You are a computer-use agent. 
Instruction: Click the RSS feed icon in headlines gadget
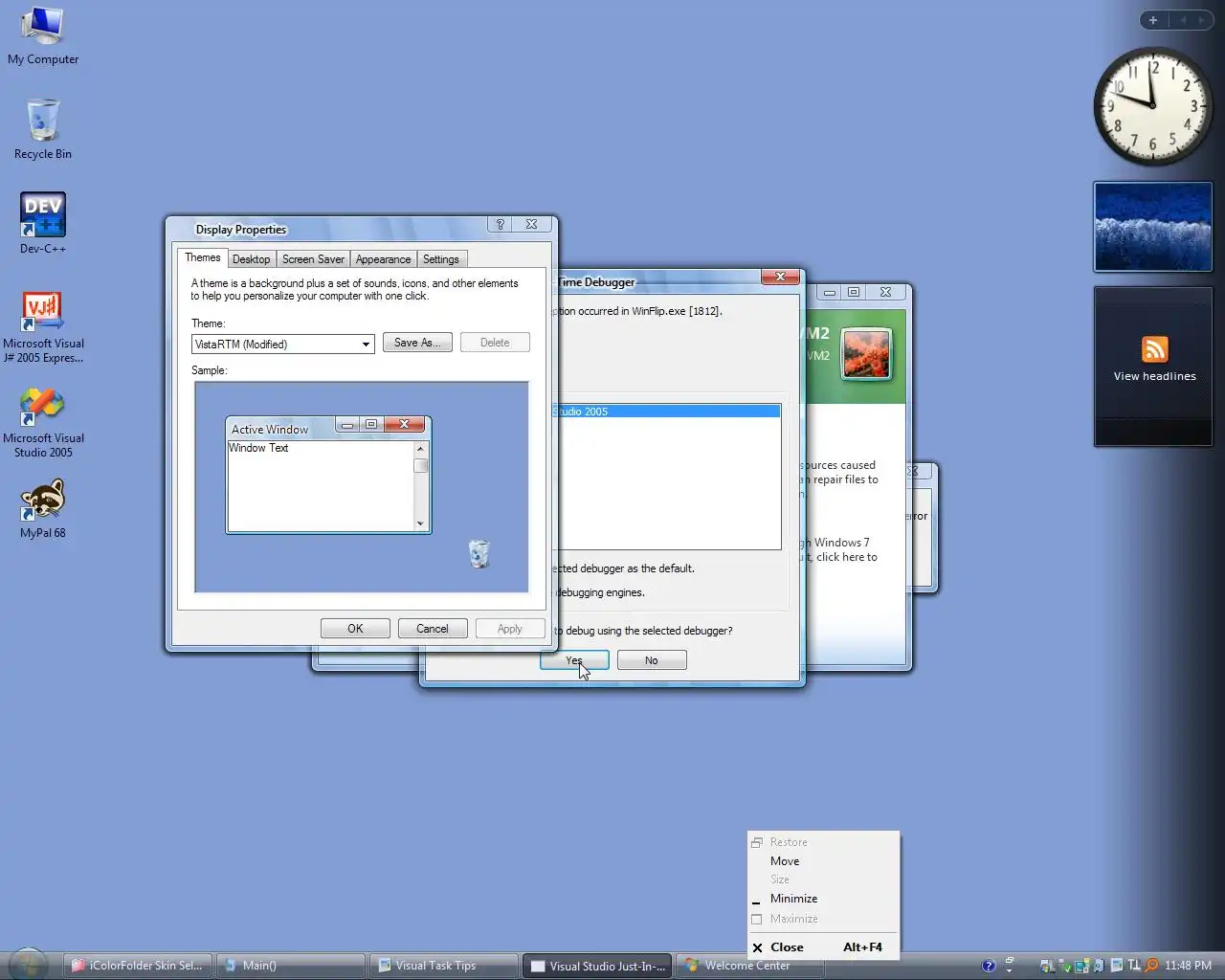1154,349
